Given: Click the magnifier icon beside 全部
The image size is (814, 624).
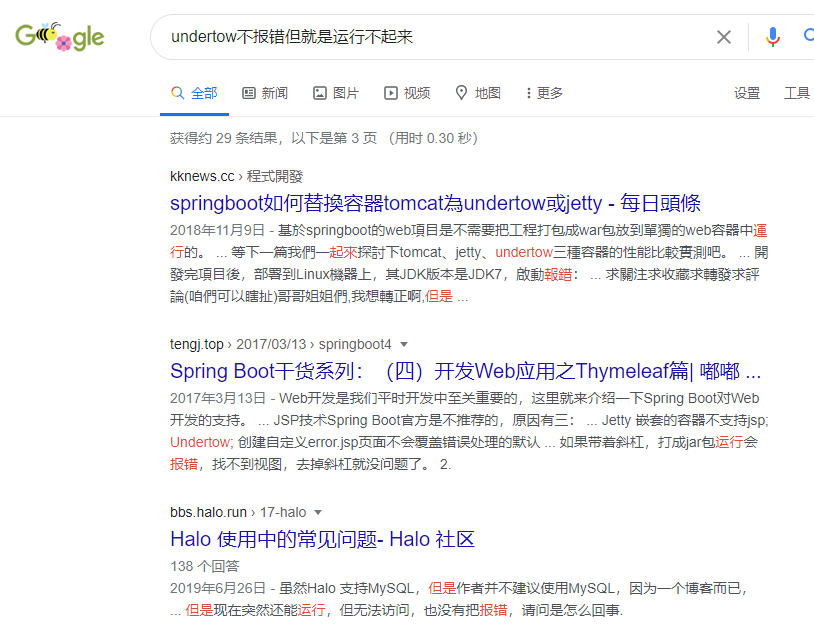Looking at the screenshot, I should [176, 92].
